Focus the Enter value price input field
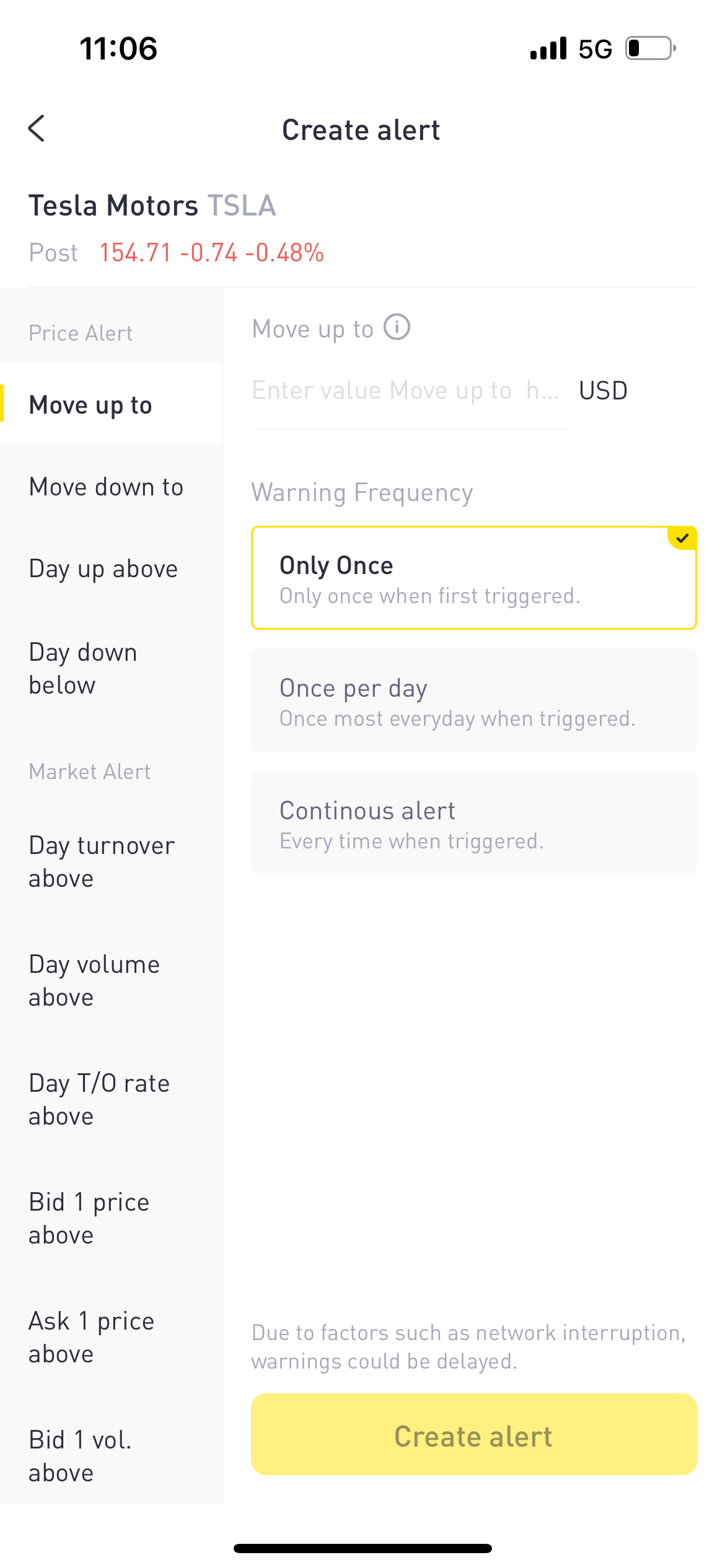 point(406,391)
